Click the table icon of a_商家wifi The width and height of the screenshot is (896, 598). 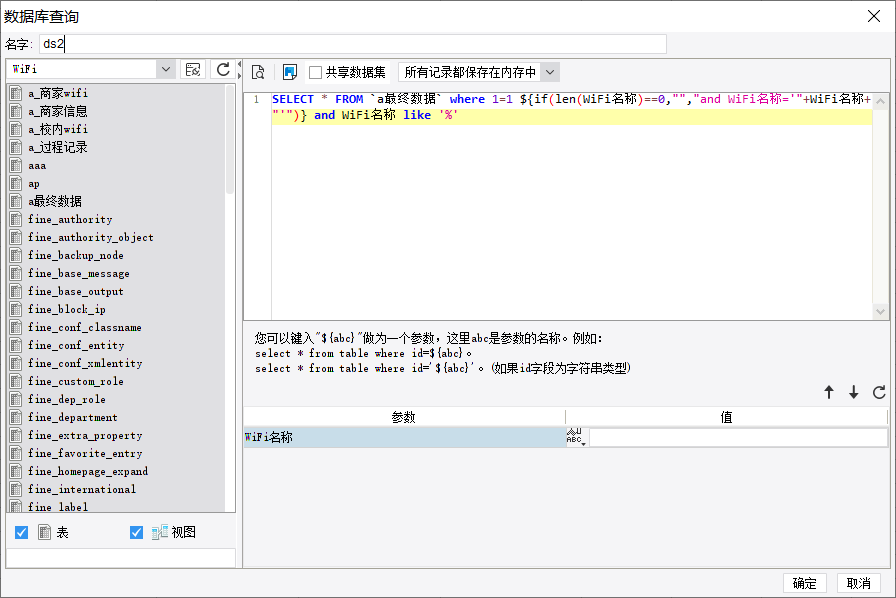tap(16, 93)
